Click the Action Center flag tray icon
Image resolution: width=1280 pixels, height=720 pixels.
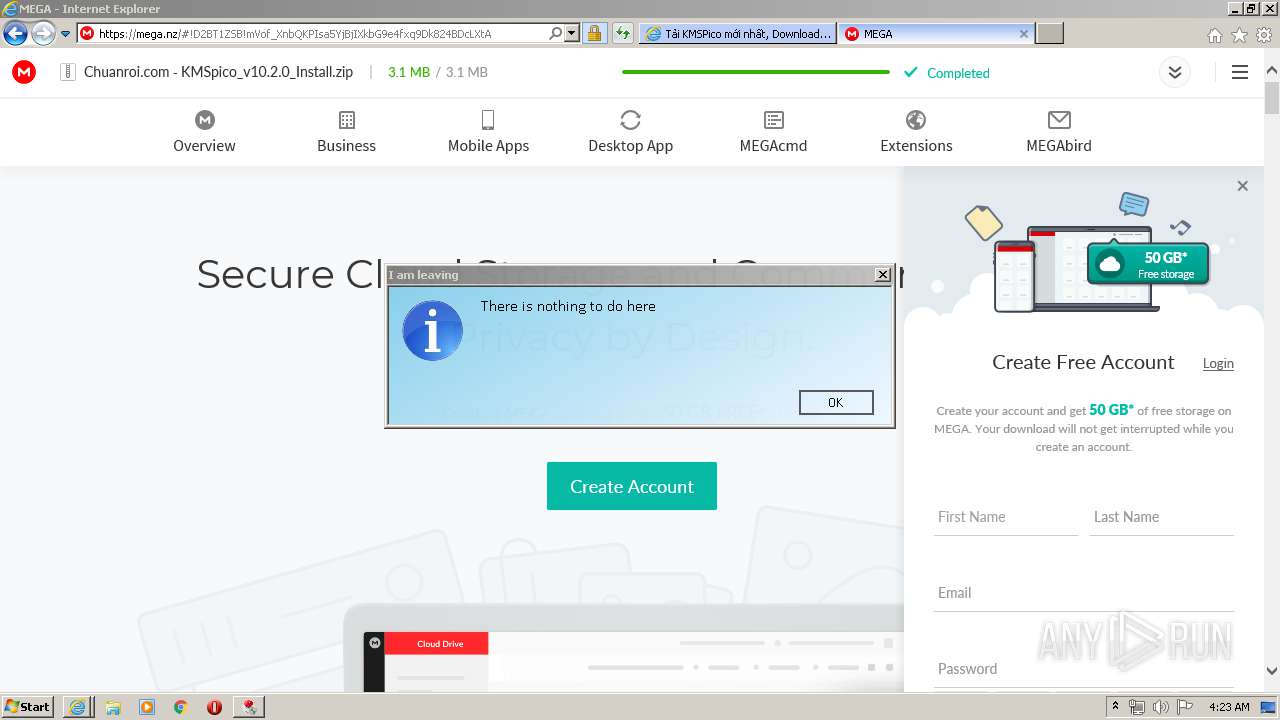point(1185,706)
